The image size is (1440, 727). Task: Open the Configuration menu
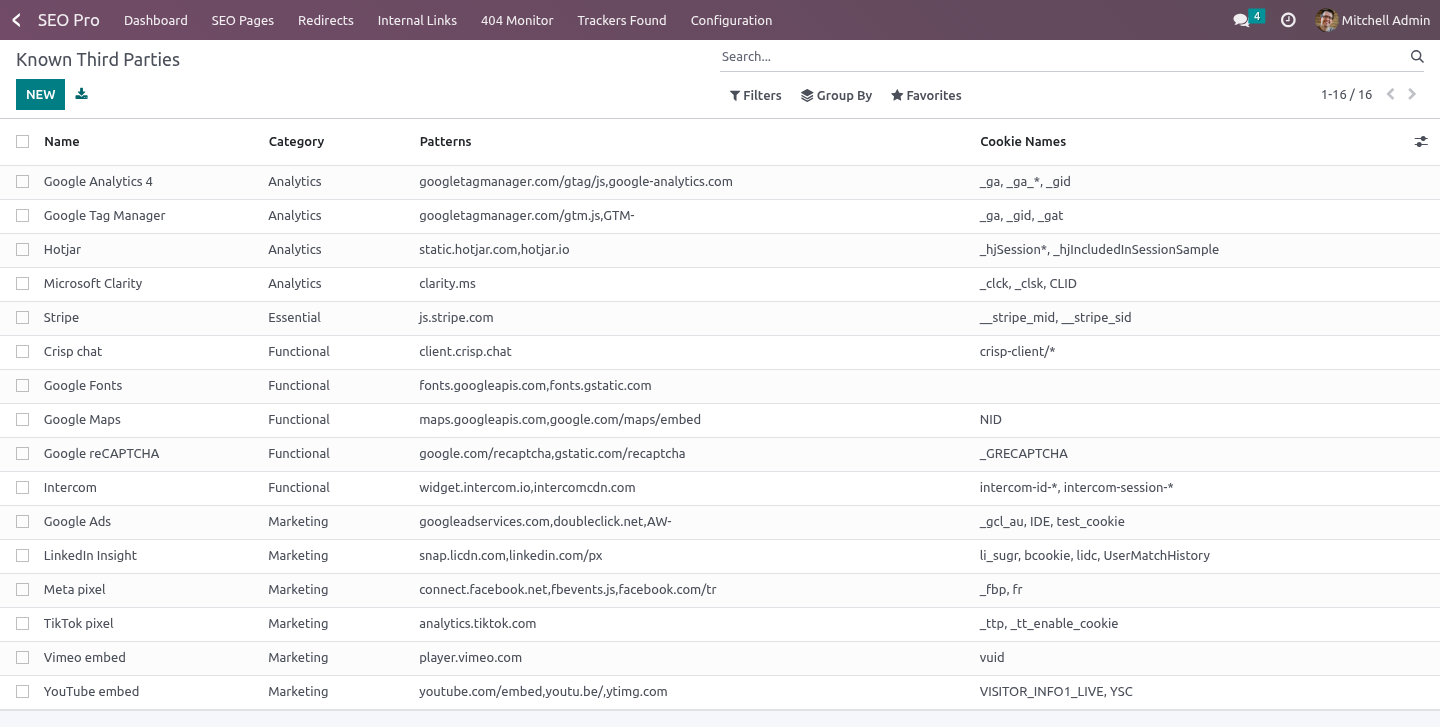click(x=731, y=20)
